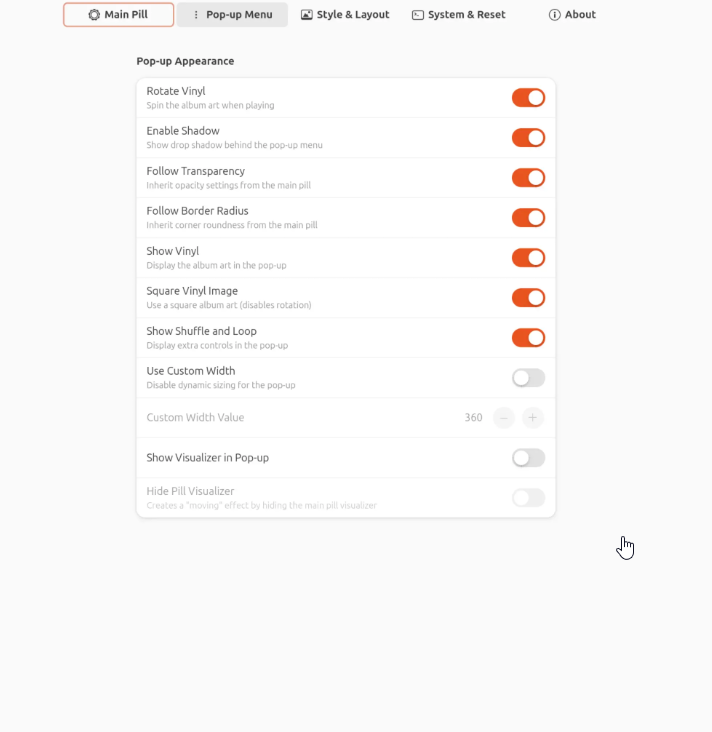Switch to the Pop-up Menu tab
The height and width of the screenshot is (732, 712).
click(232, 15)
